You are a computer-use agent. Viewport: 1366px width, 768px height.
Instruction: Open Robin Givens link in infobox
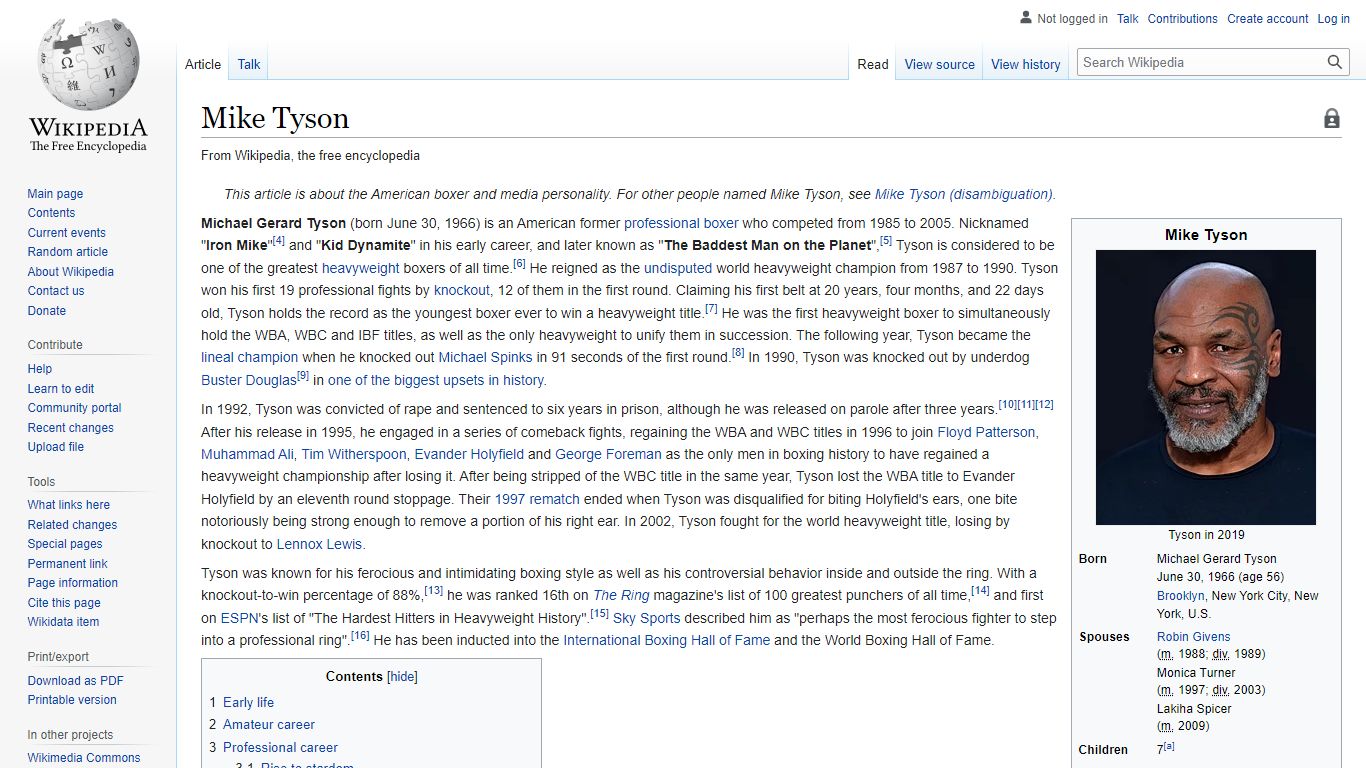pyautogui.click(x=1193, y=637)
